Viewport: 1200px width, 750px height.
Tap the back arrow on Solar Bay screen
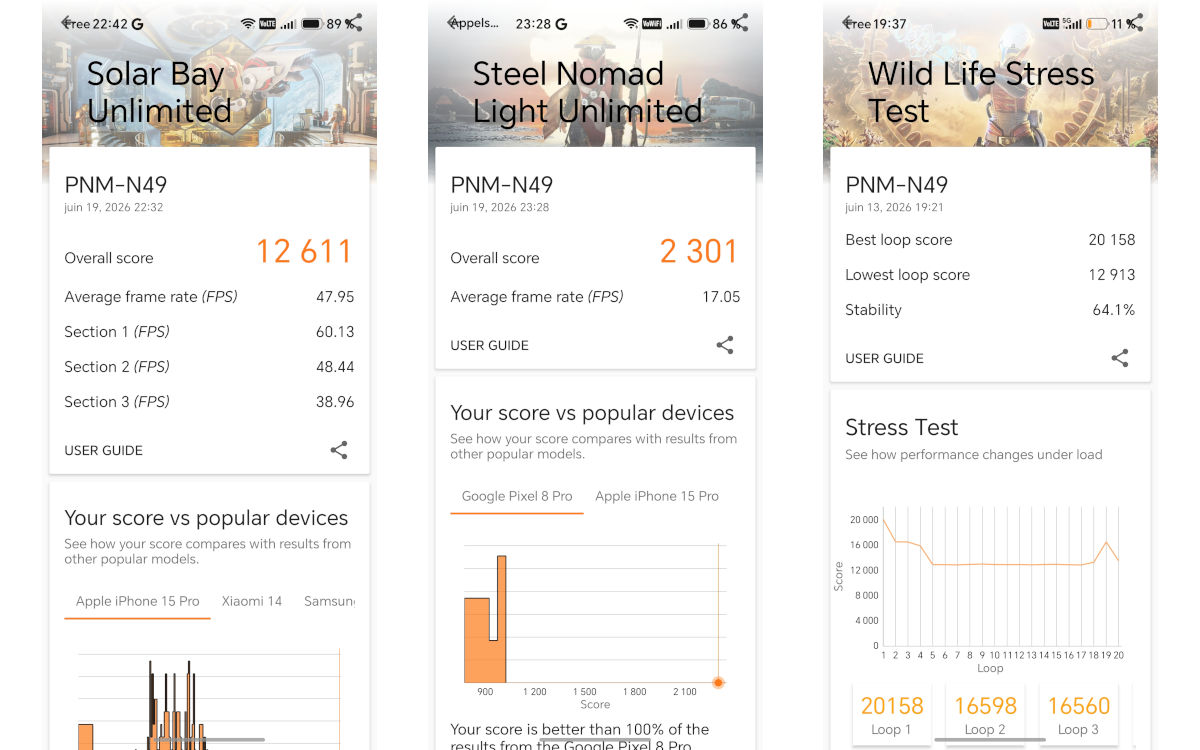coord(68,22)
